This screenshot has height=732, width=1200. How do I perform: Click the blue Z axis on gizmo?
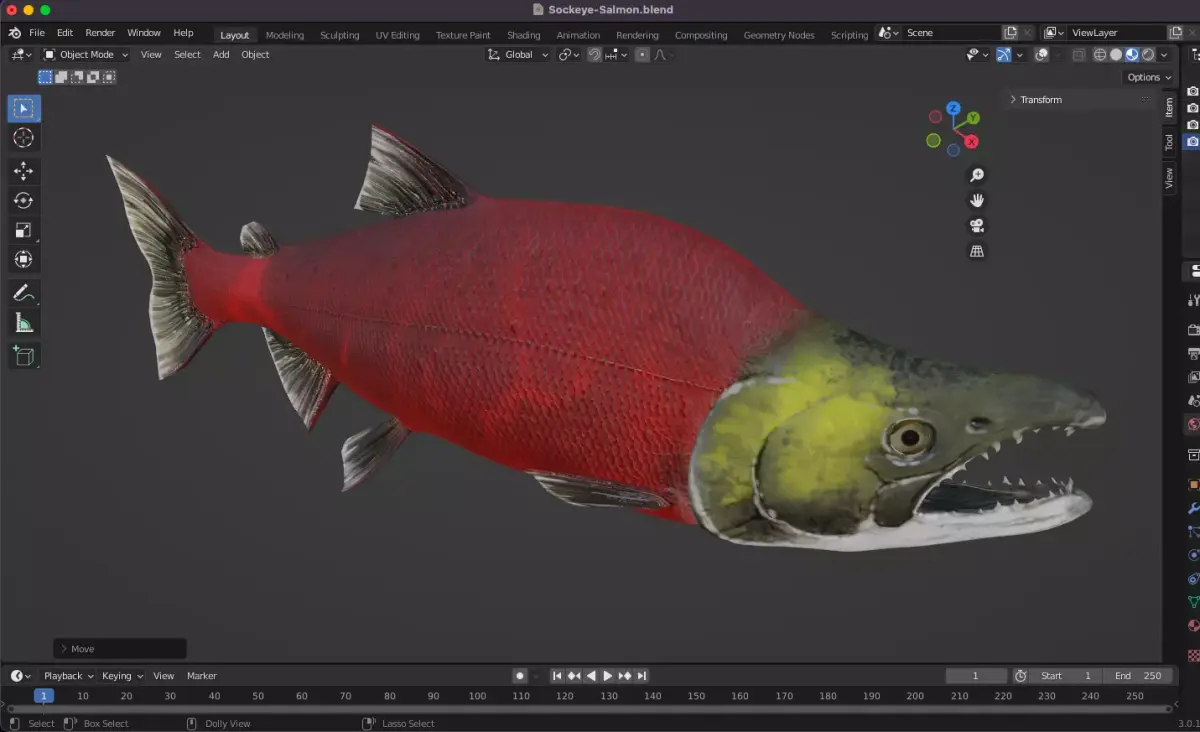coord(953,108)
